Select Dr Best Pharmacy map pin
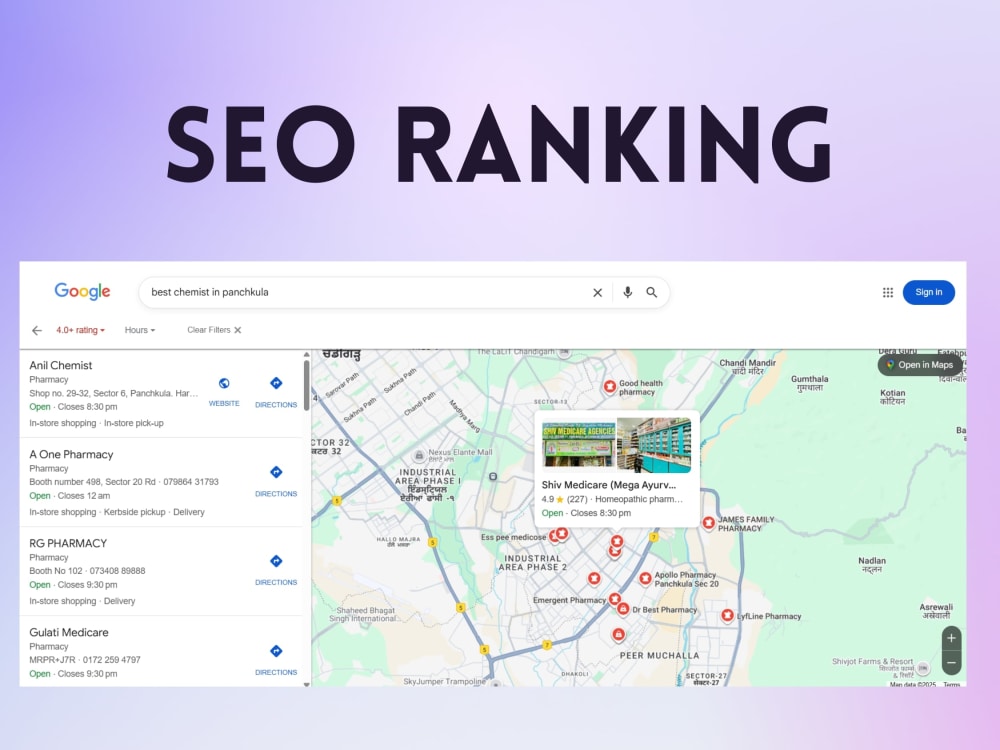Screen dimensions: 1000x750 623,609
